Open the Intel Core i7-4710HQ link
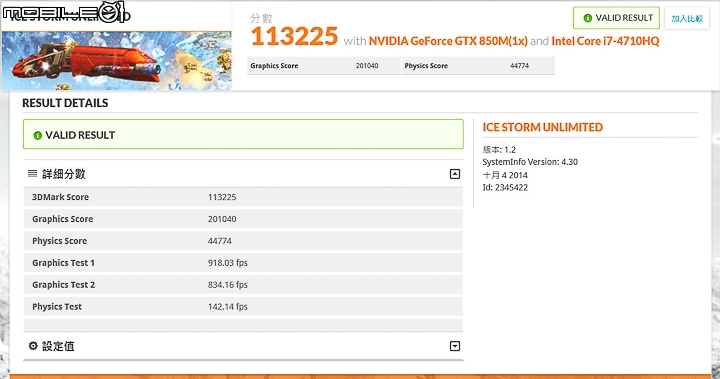Image resolution: width=720 pixels, height=379 pixels. pos(605,41)
